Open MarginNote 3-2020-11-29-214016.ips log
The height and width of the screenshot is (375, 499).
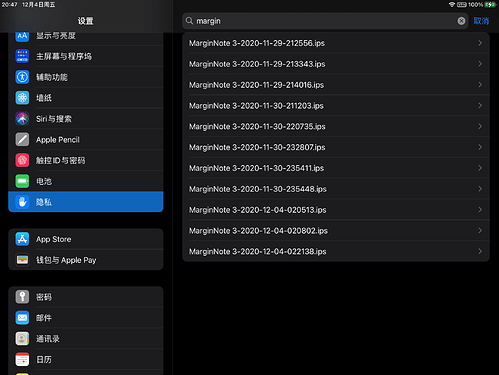pyautogui.click(x=336, y=85)
